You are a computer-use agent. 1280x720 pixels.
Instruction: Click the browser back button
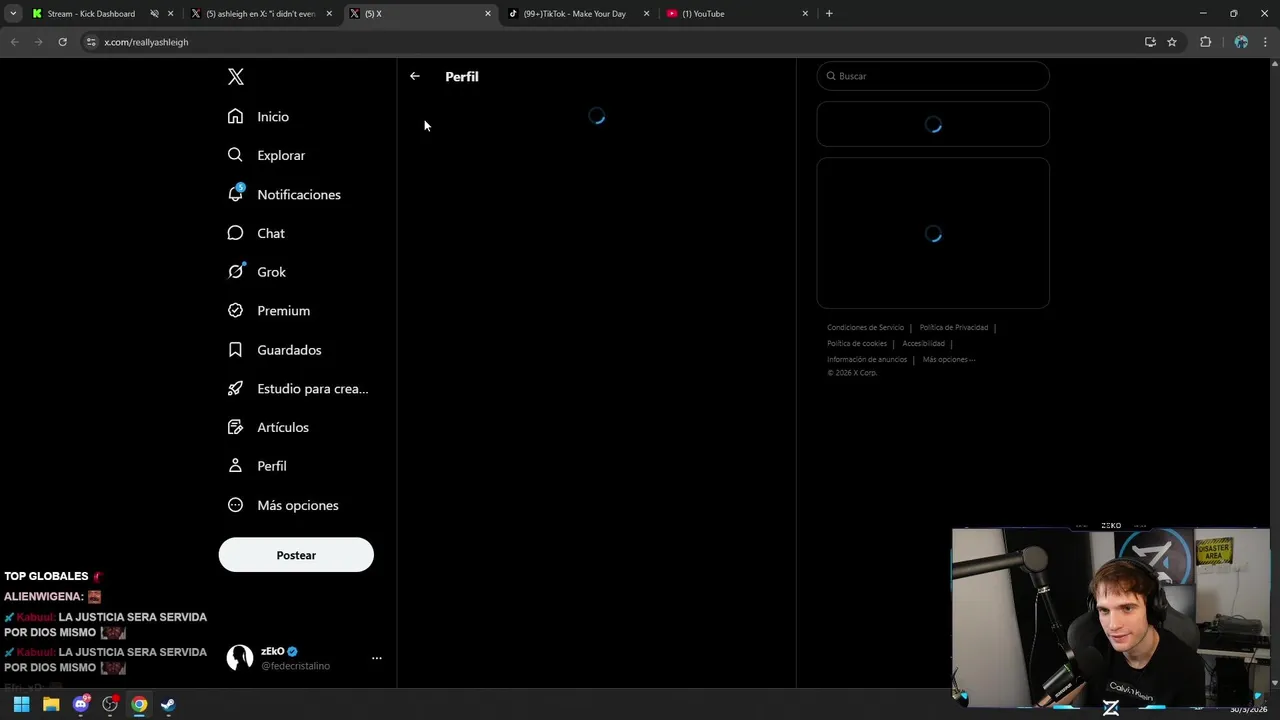click(14, 42)
